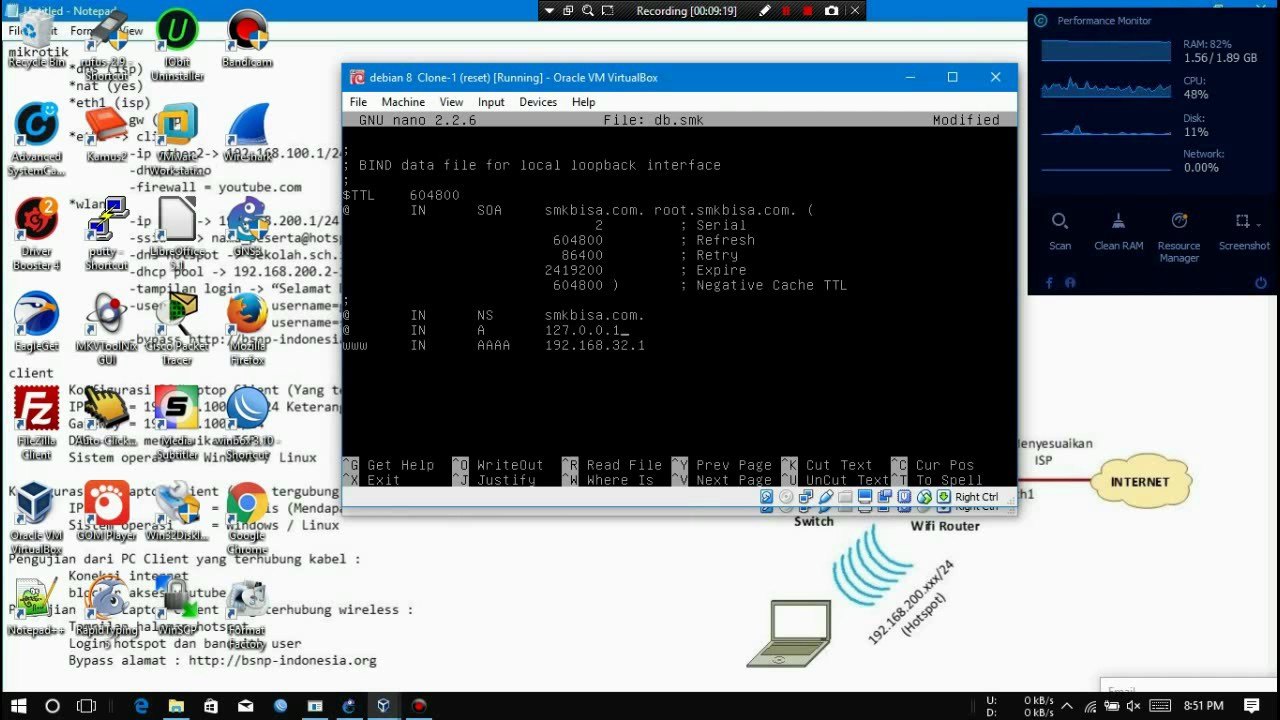Click the shared folders indicator in VirtualBox status bar
Viewport: 1280px width, 720px height.
845,497
